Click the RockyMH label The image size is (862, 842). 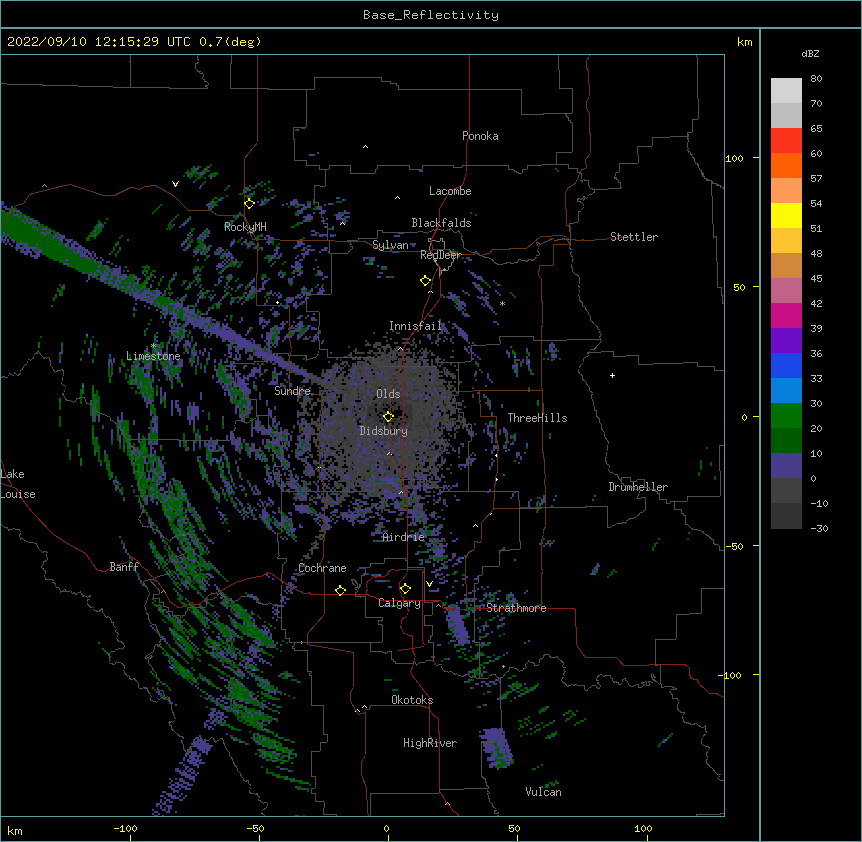245,227
